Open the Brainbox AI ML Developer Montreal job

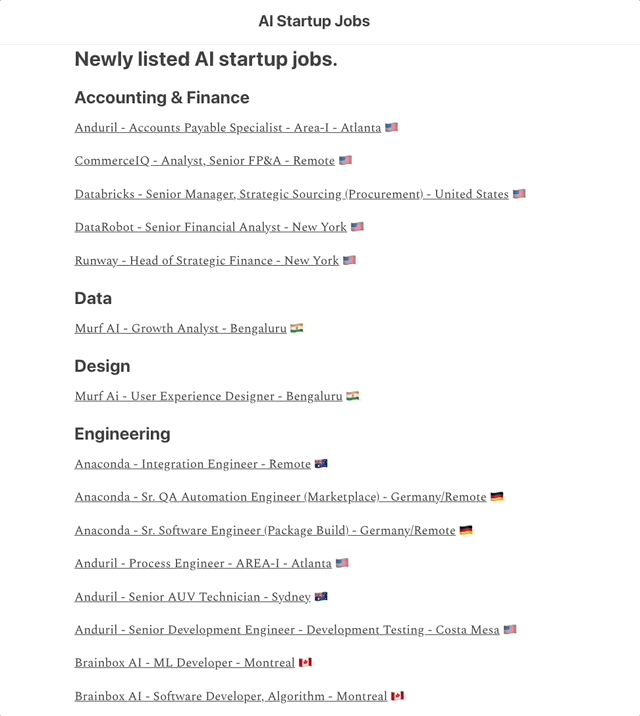point(185,663)
